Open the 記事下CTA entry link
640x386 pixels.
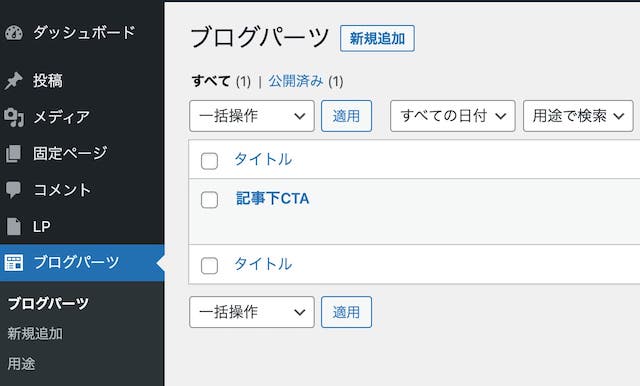pos(273,199)
